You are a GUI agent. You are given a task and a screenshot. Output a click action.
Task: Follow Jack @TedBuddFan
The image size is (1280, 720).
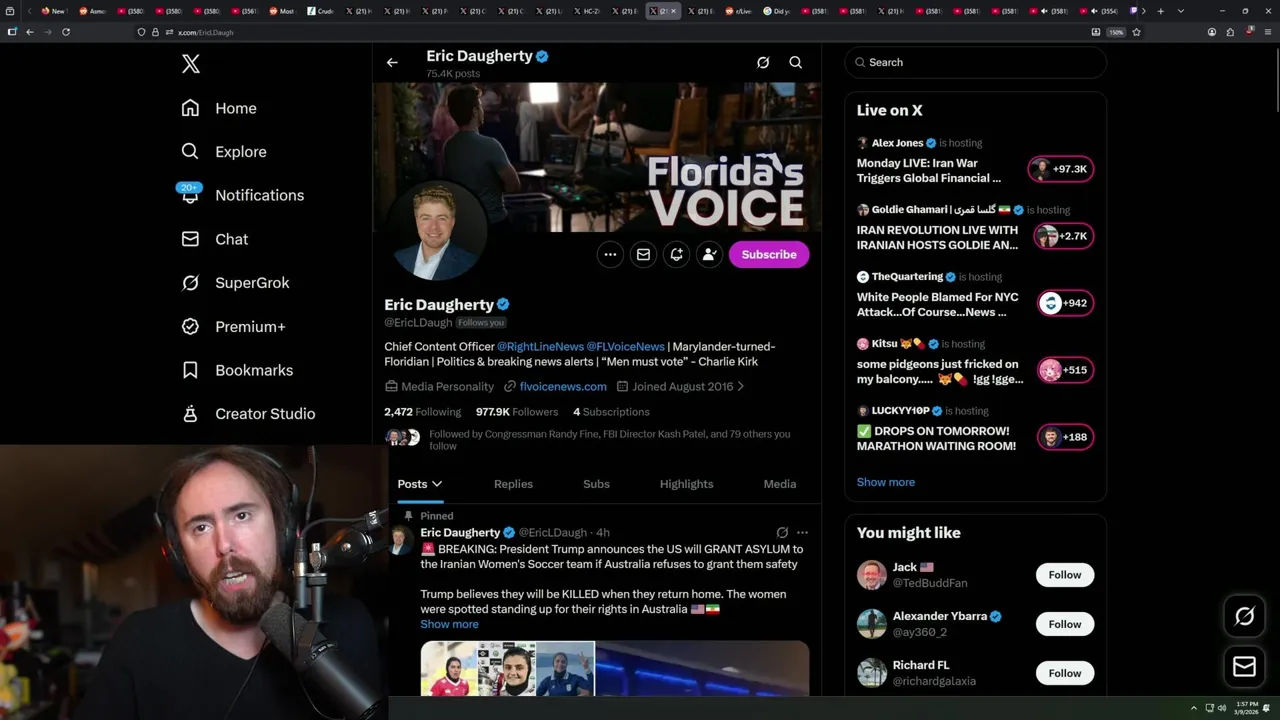[x=1065, y=575]
